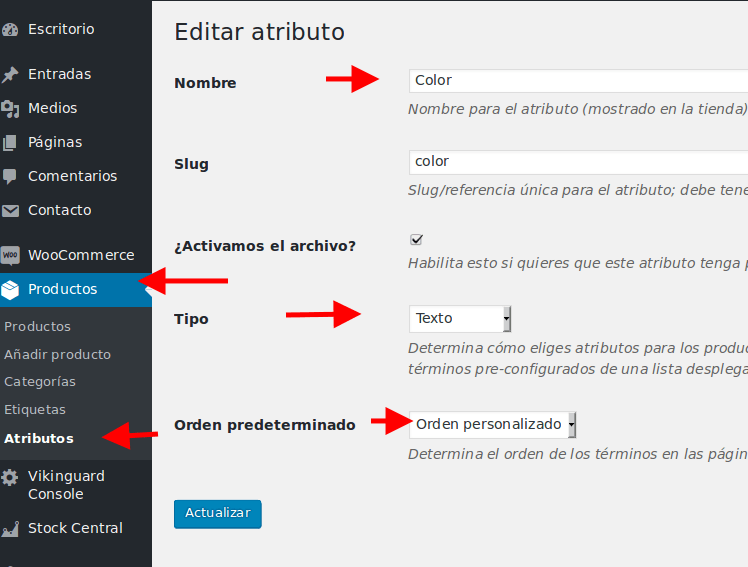Click the Nombre field containing Color
The height and width of the screenshot is (567, 748).
point(578,81)
